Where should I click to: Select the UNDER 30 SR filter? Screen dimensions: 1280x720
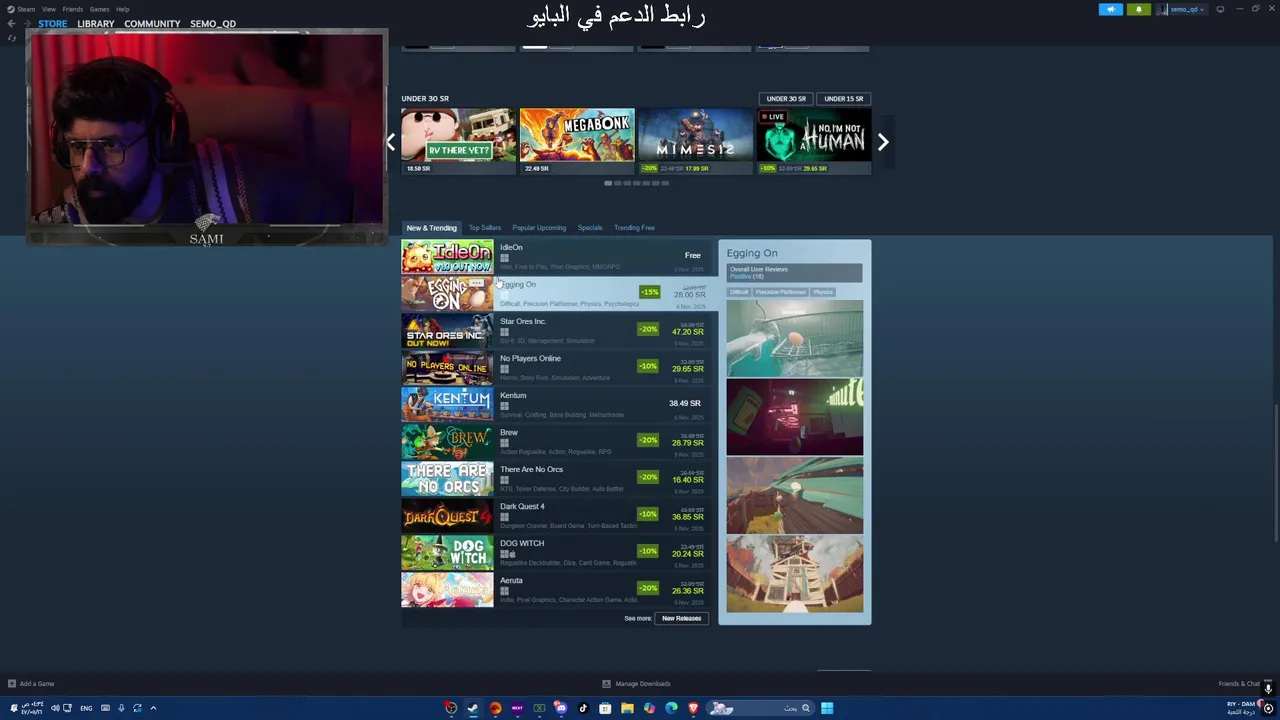[x=786, y=98]
